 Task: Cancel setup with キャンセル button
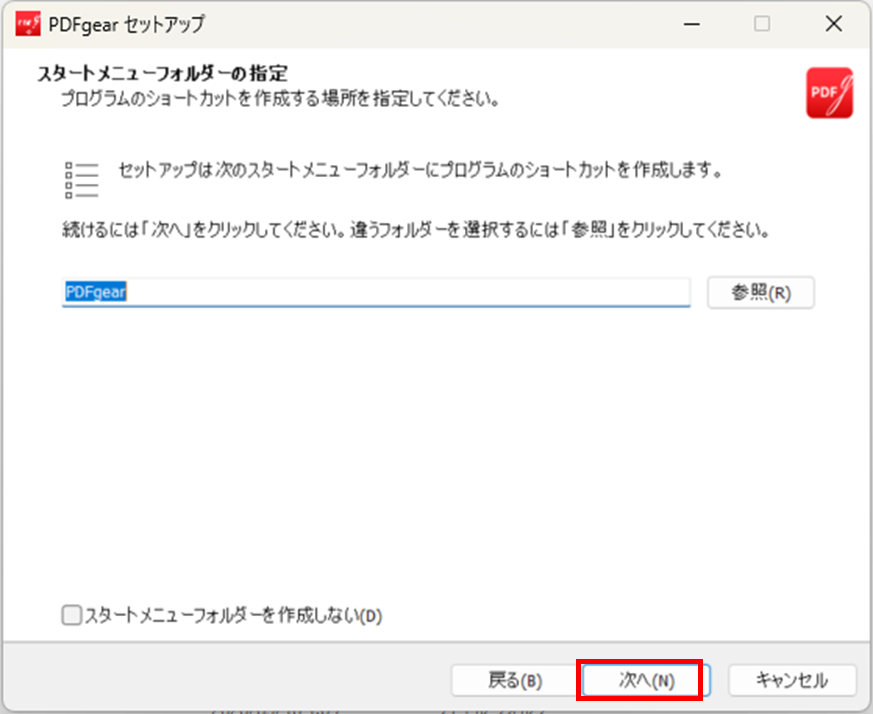(792, 680)
